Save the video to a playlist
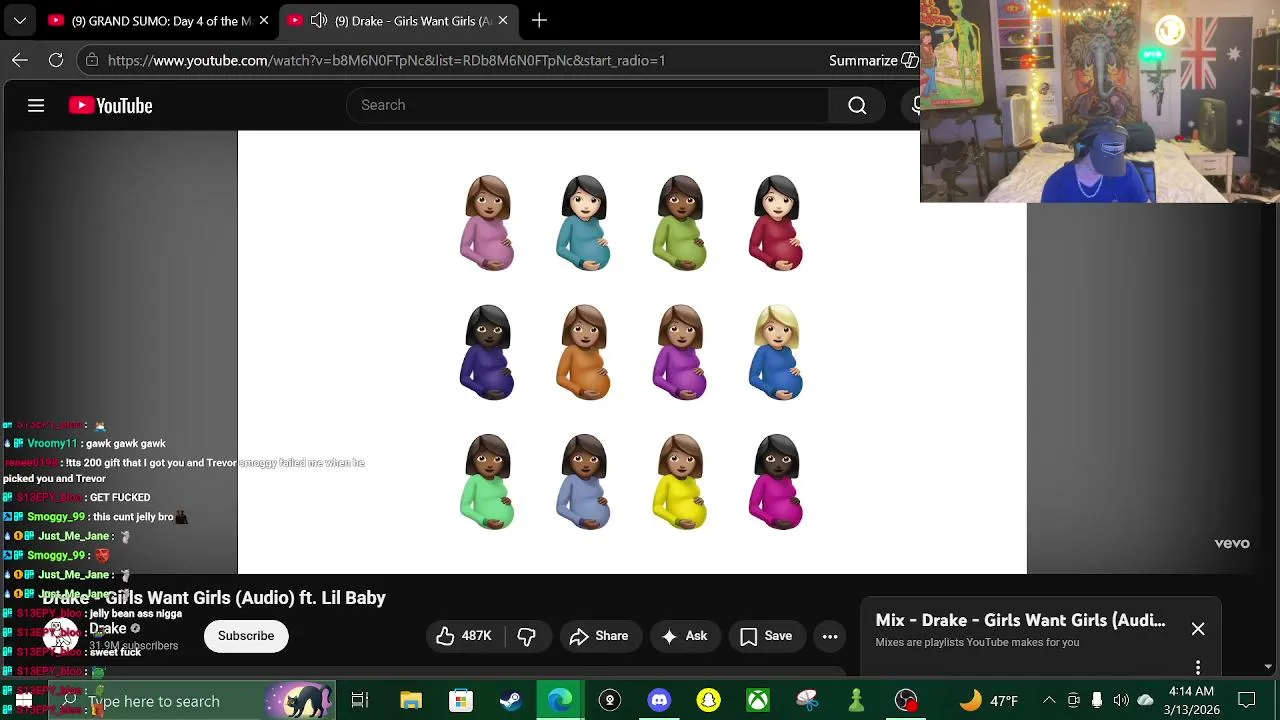The height and width of the screenshot is (720, 1280). (x=766, y=636)
